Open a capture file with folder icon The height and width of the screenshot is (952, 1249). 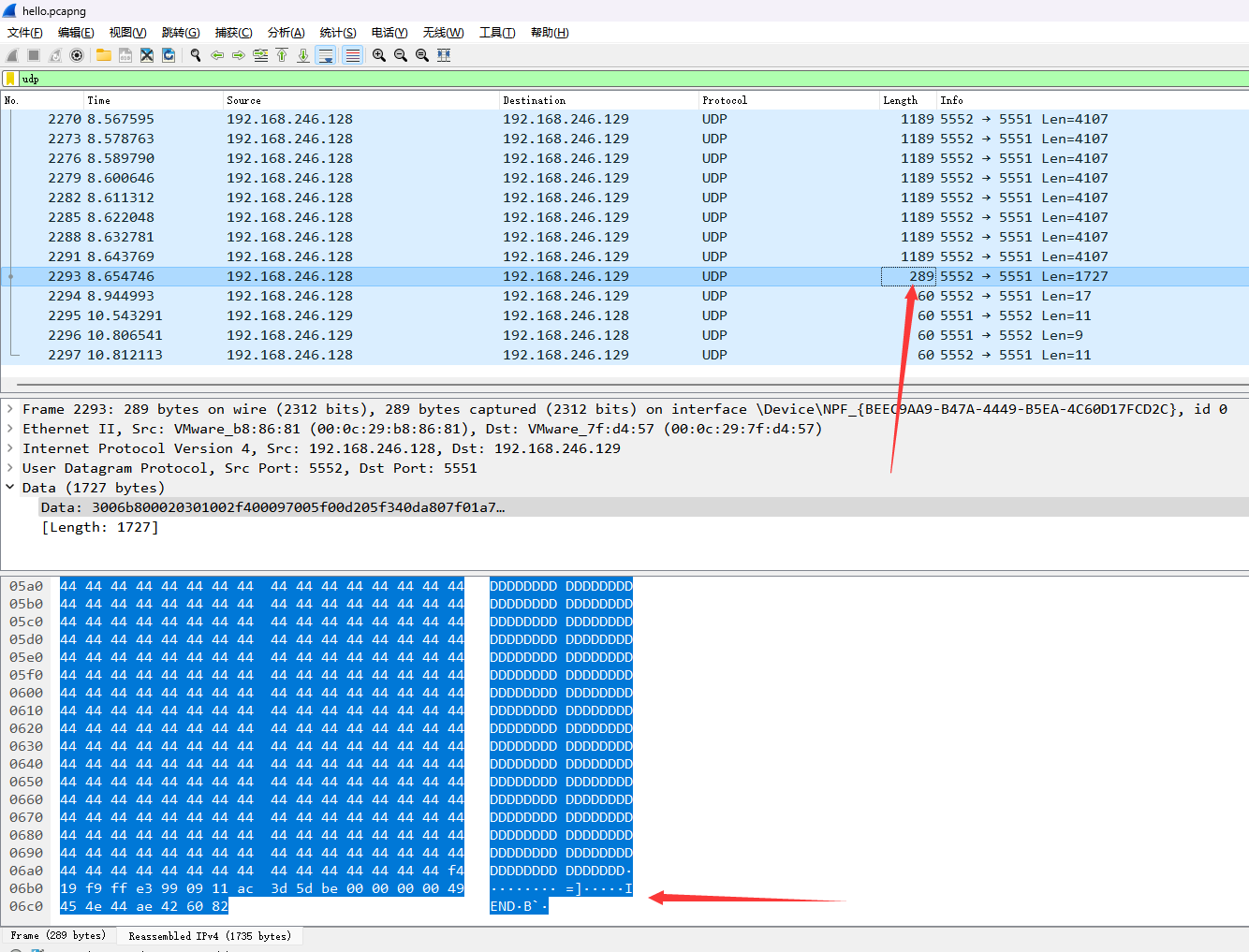pos(104,55)
